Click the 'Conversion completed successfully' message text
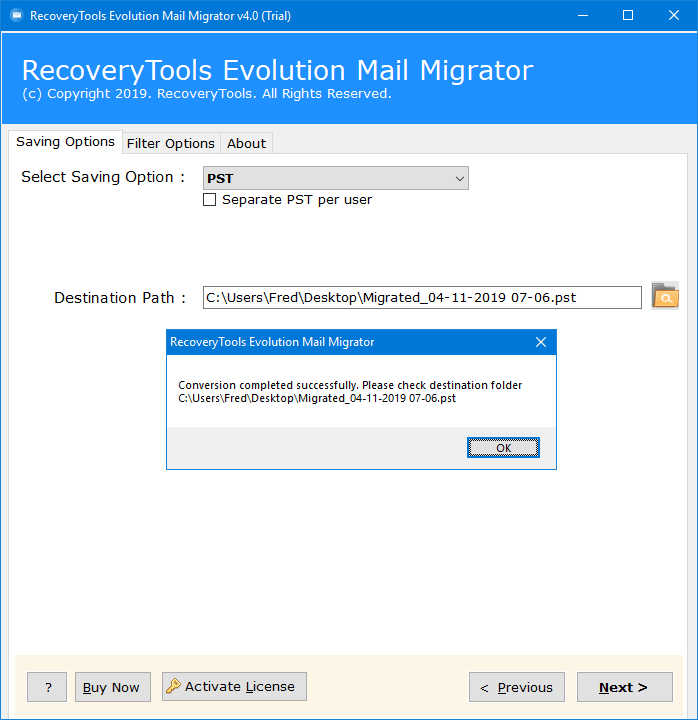The height and width of the screenshot is (720, 698). [350, 385]
